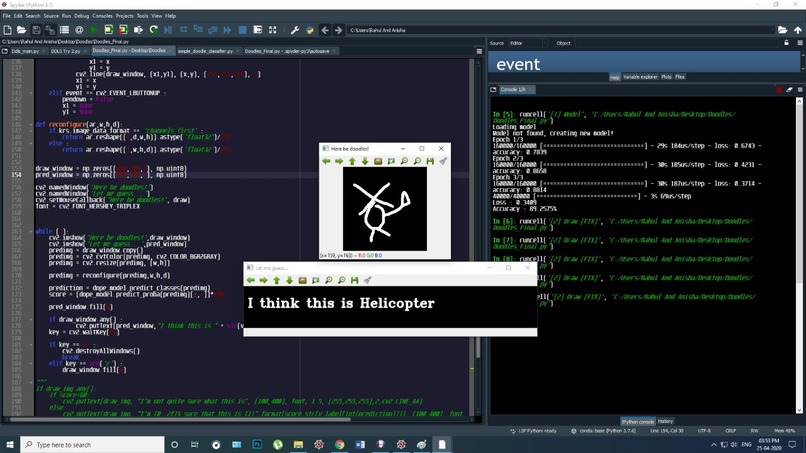Select IPython console tab at bottom
The image size is (806, 453).
point(637,421)
